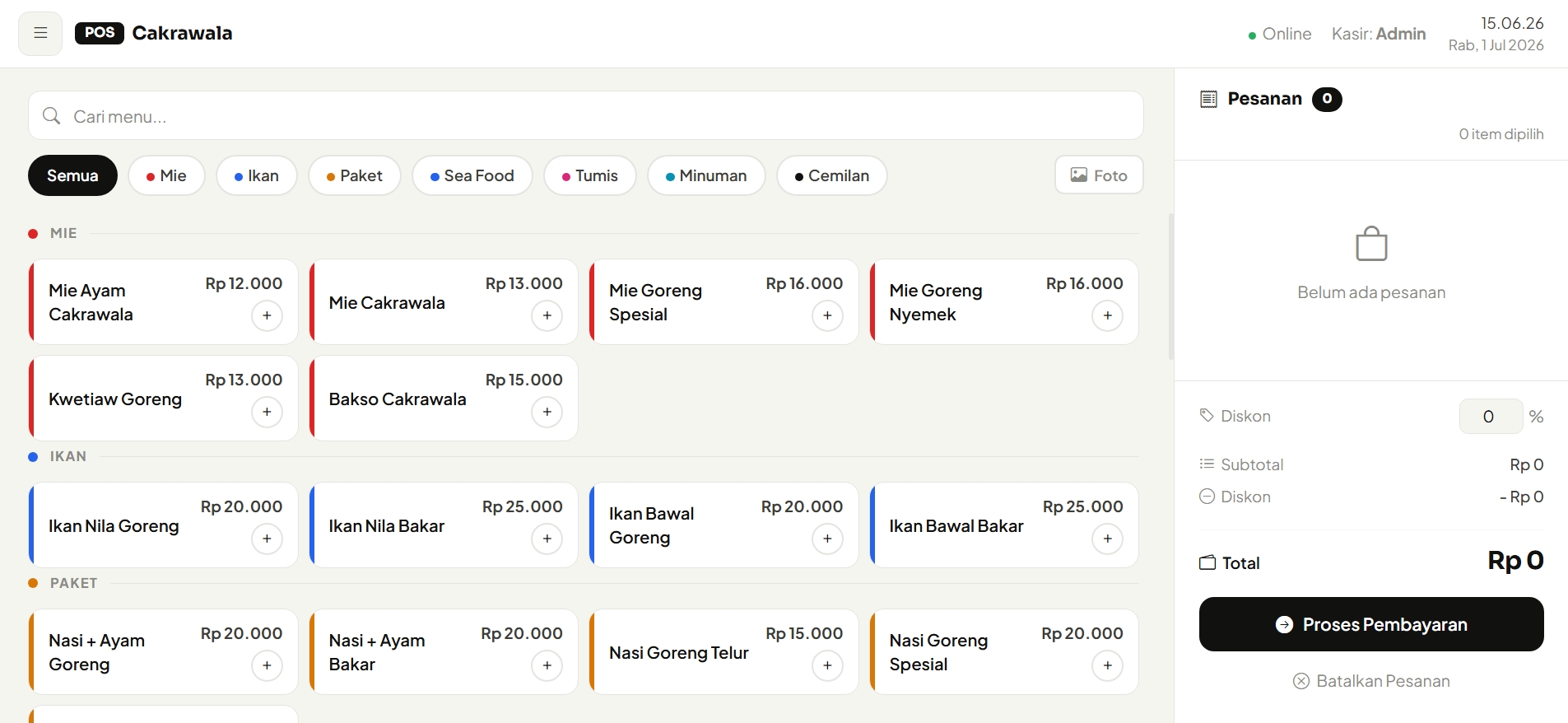Click the 0 item dipilih text
This screenshot has width=1568, height=723.
(x=1501, y=134)
